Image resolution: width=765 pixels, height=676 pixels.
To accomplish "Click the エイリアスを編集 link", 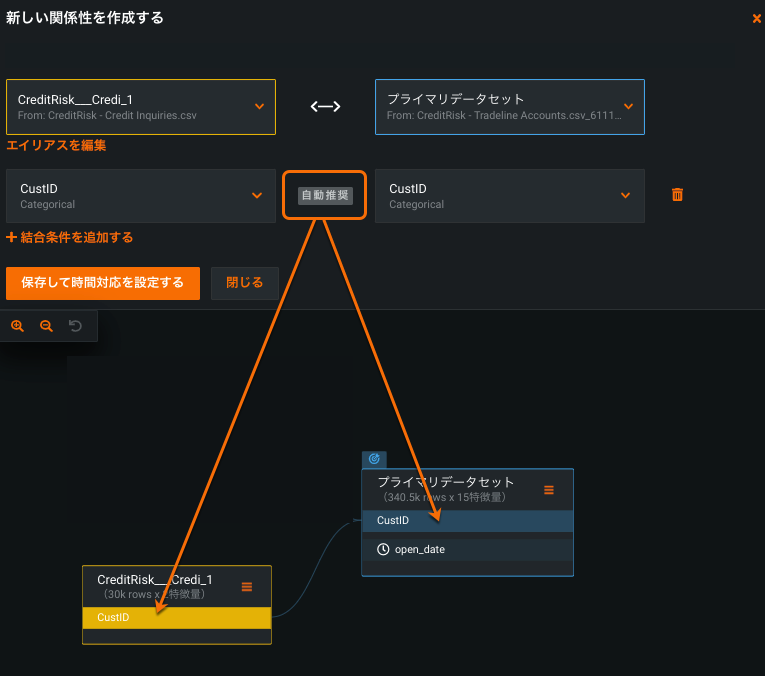I will 56,145.
